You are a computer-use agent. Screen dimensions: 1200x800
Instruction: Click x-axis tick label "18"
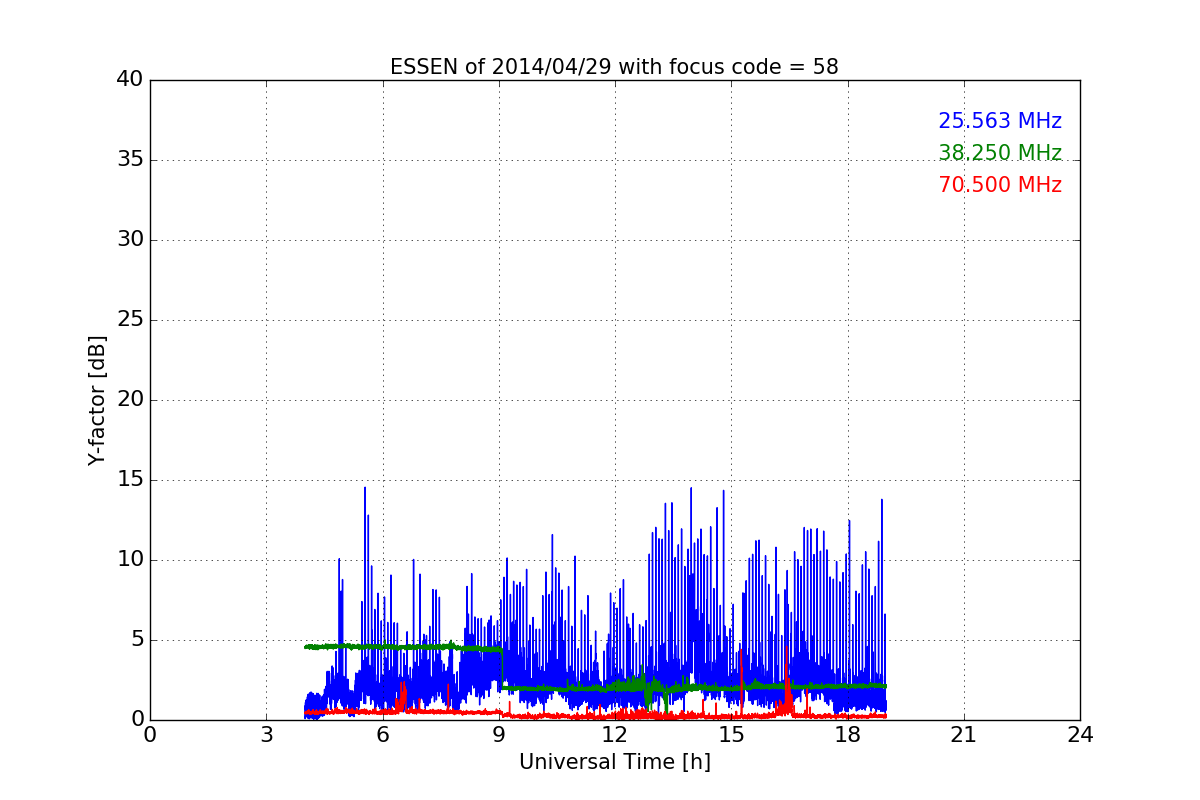point(847,735)
